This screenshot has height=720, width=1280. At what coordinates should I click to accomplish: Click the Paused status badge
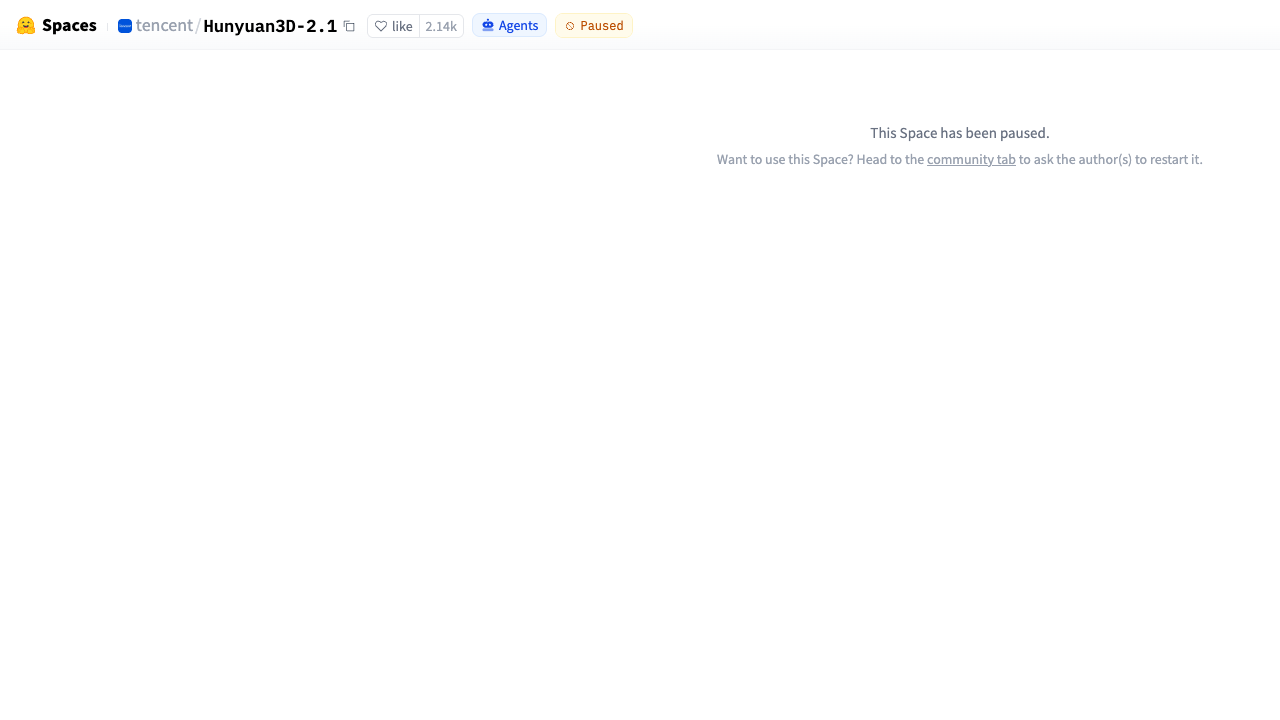594,25
